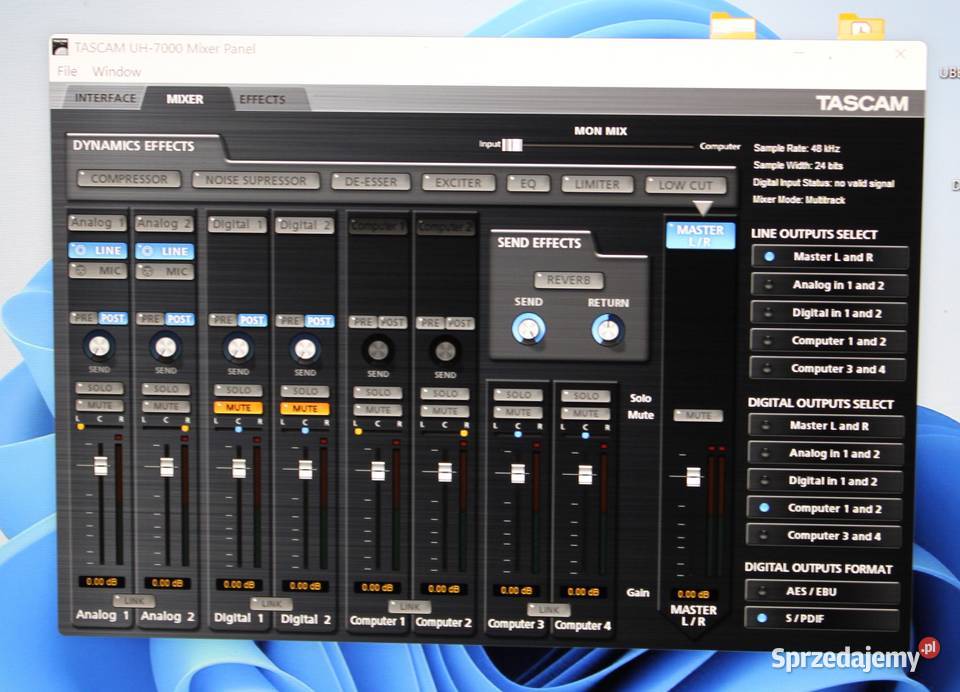Mute the MASTER L/R output
Screen dimensions: 960x692
[698, 415]
